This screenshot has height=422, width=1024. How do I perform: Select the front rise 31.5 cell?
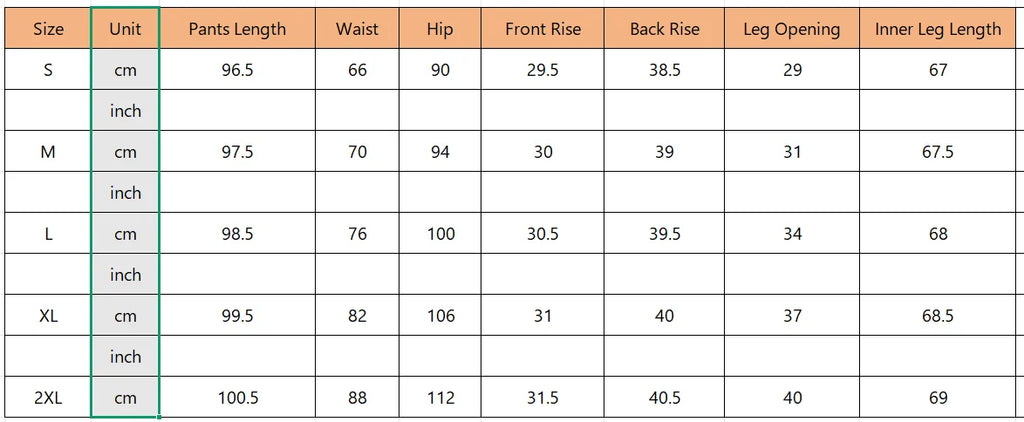click(543, 397)
